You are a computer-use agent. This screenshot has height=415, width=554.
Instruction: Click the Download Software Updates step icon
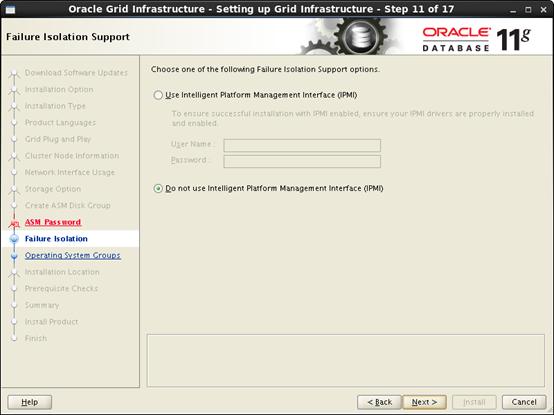coord(14,73)
